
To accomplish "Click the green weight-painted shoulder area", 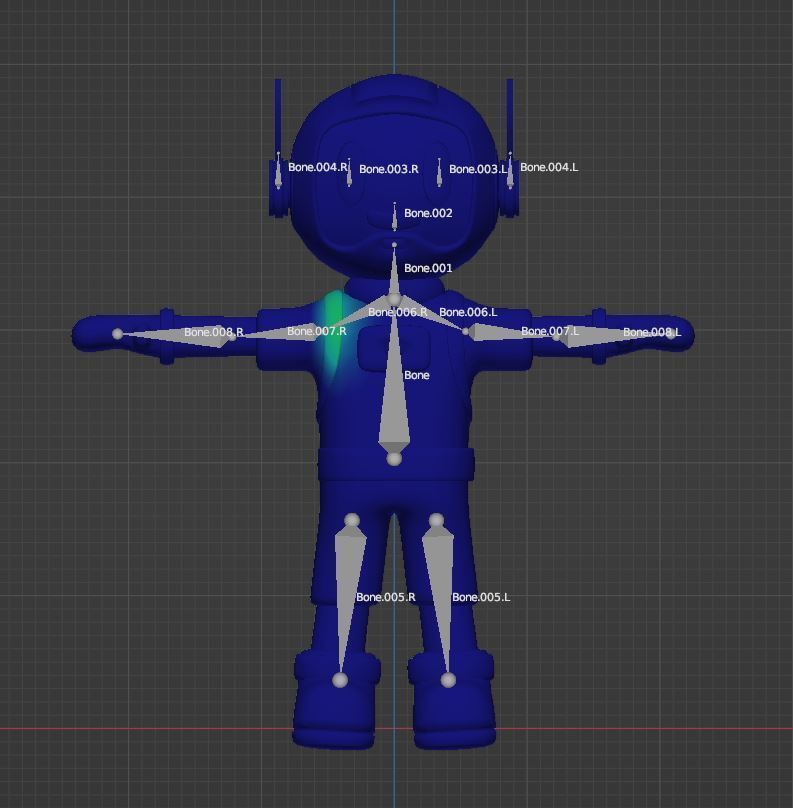I will click(332, 335).
